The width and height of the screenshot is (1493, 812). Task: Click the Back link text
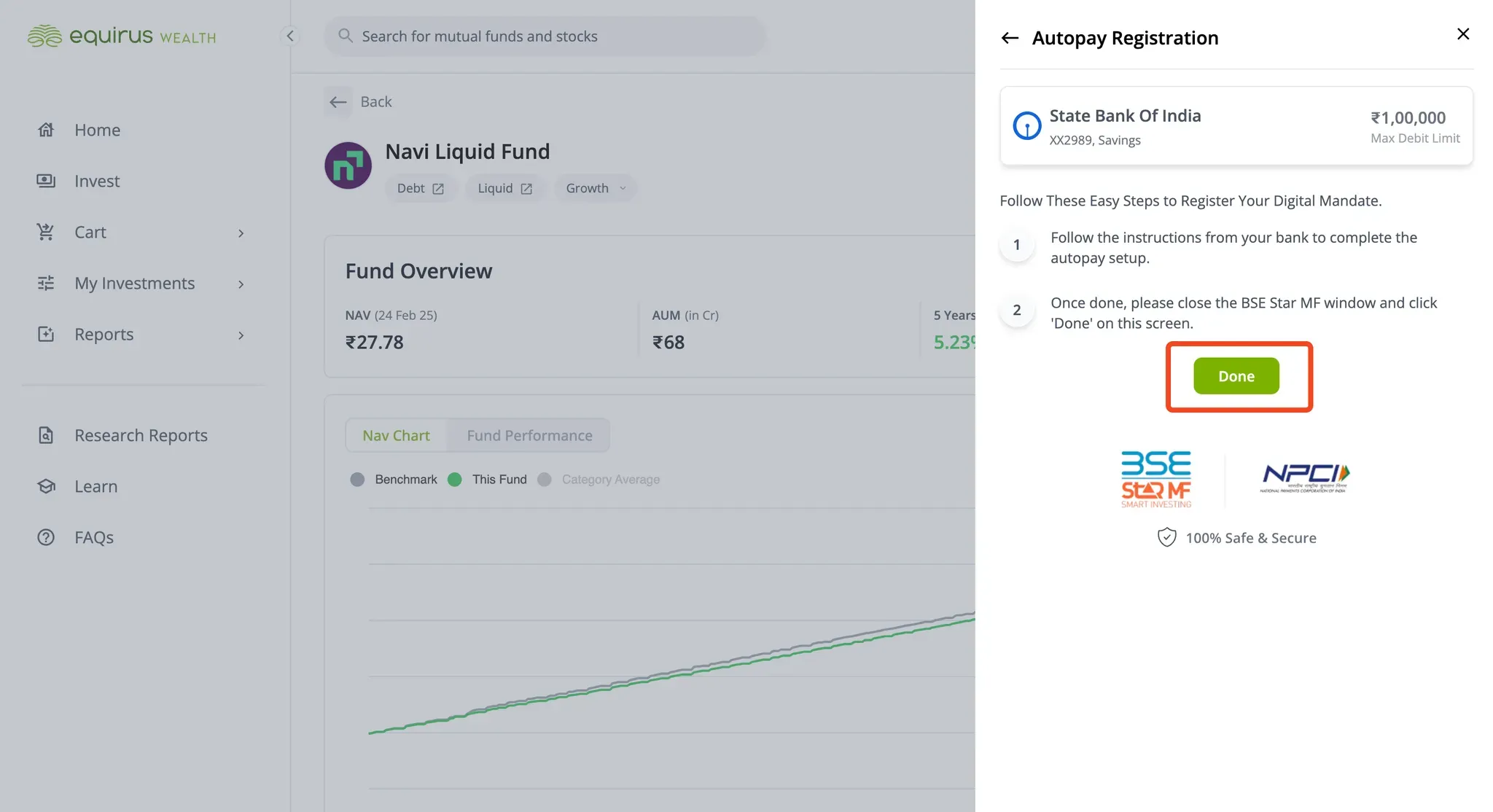(x=376, y=102)
